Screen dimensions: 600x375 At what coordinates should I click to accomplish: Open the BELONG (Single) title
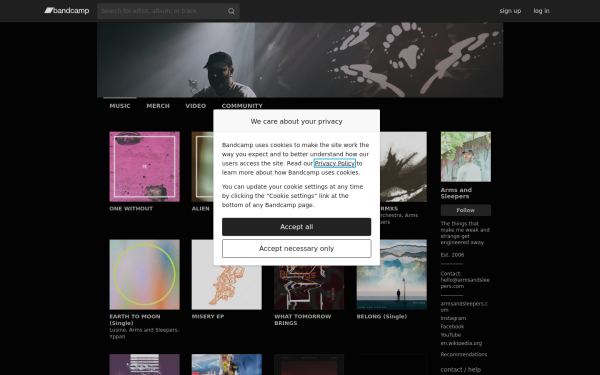point(382,316)
